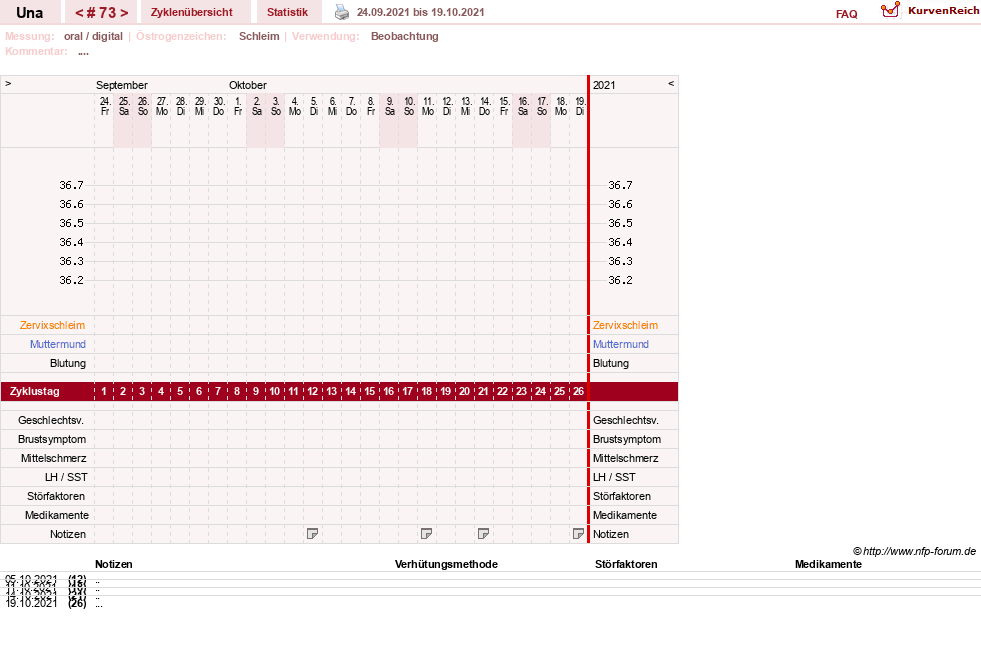
Task: Click right Muttermund row label
Action: pyautogui.click(x=621, y=344)
